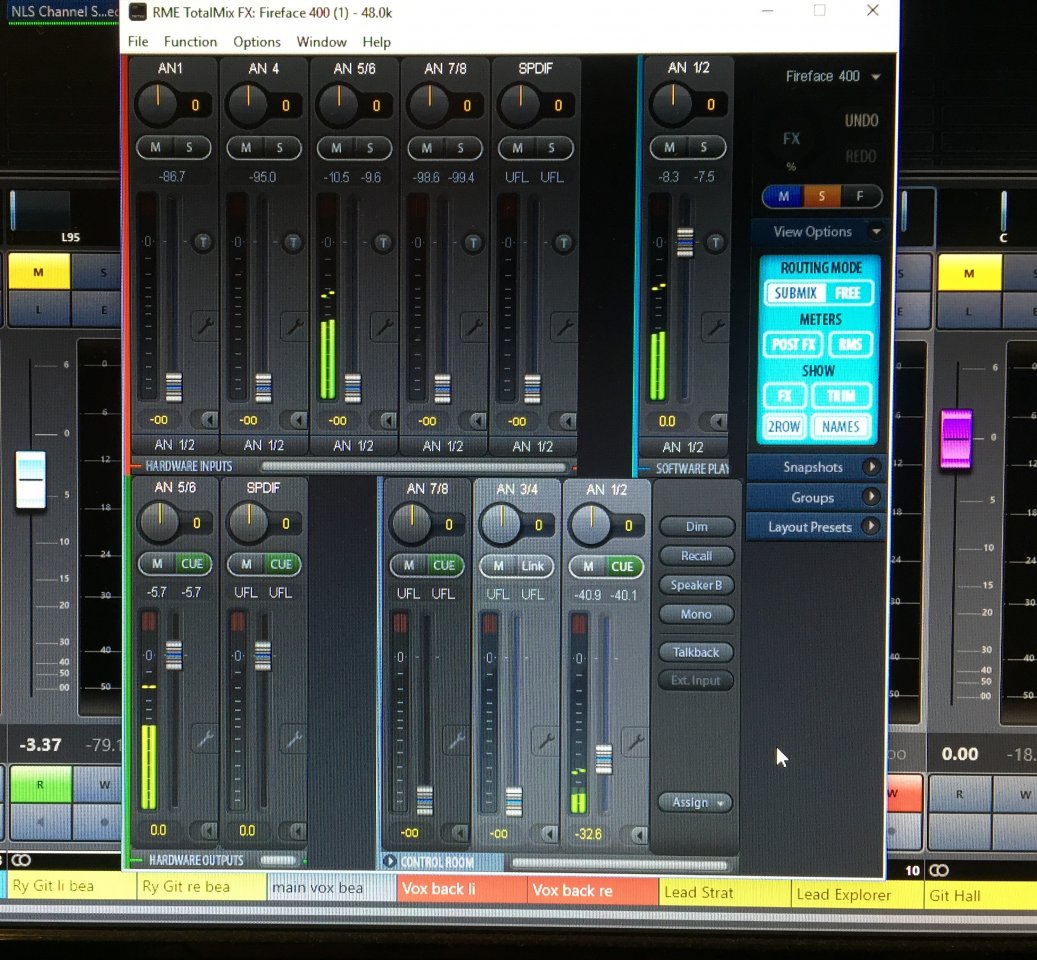Toggle TRIM under Show options
The image size is (1037, 960).
[841, 396]
